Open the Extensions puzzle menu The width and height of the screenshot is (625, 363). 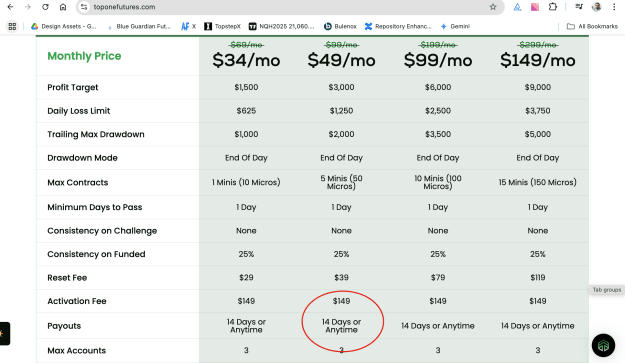click(x=552, y=7)
